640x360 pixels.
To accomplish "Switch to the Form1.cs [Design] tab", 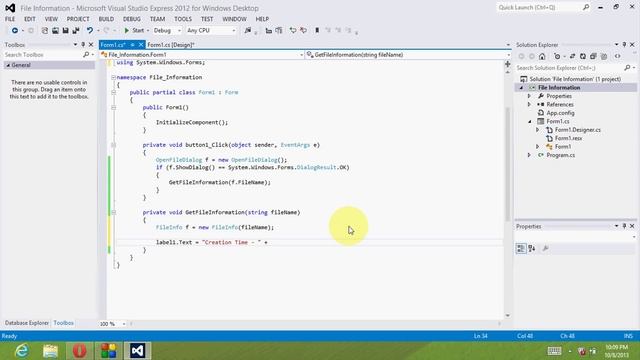I will (x=171, y=45).
